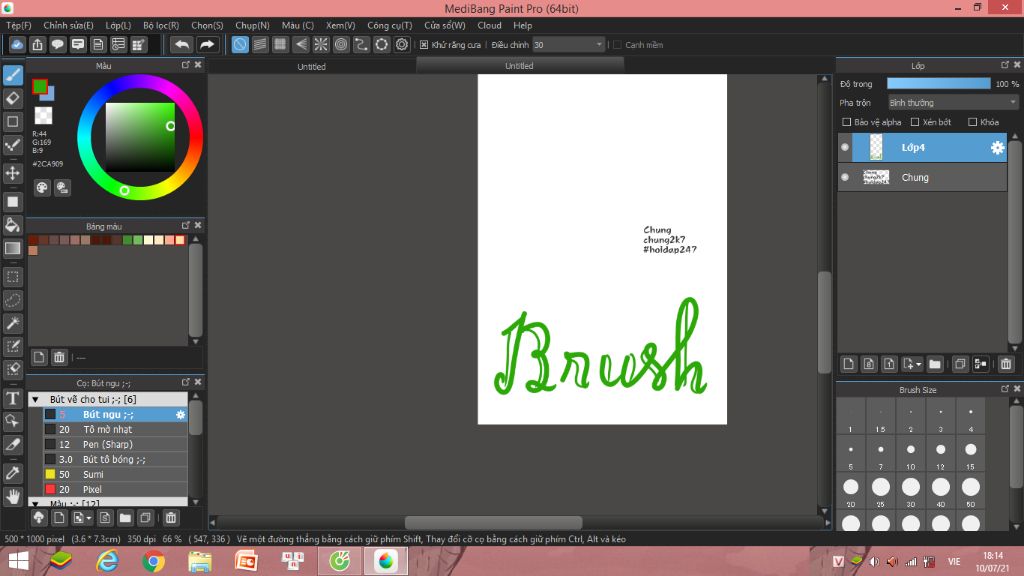The image size is (1024, 576).
Task: Enable the radial snap guide
Action: [x=321, y=44]
